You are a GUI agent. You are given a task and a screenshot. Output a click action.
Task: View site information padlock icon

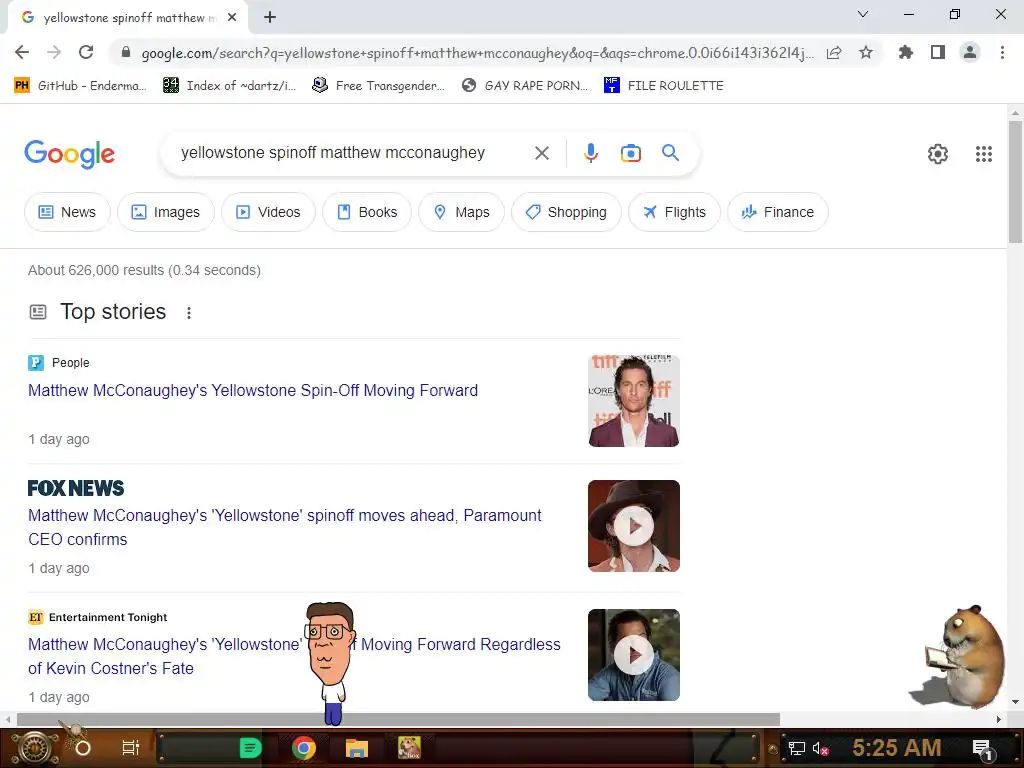[126, 52]
